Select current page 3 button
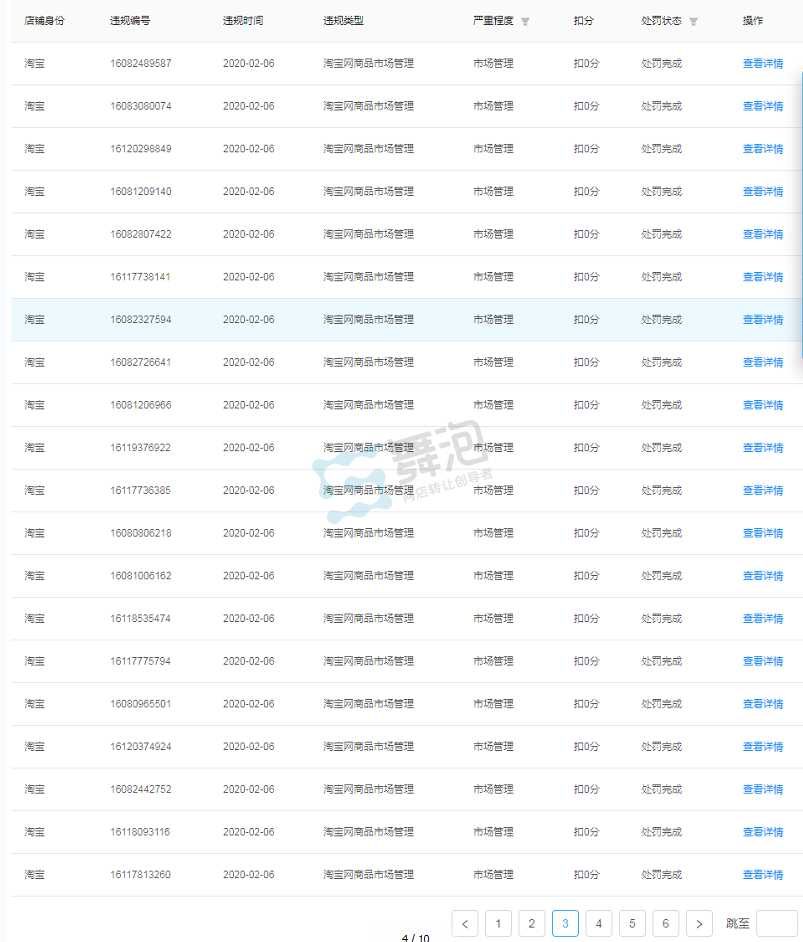This screenshot has height=942, width=803. 565,924
